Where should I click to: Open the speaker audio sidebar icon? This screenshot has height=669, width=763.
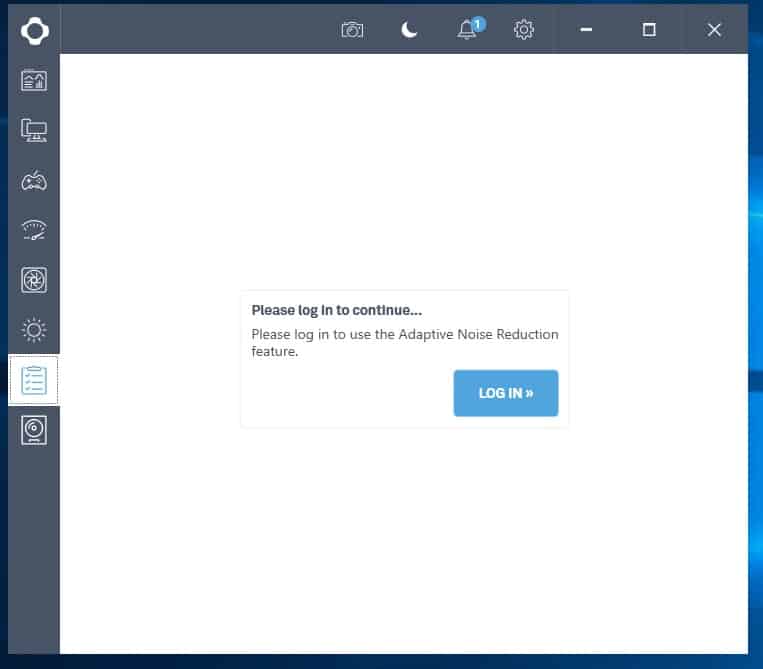[x=34, y=430]
